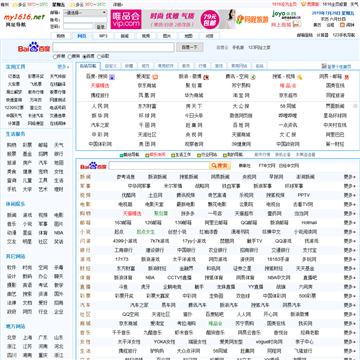The width and height of the screenshot is (360, 360).
Task: Open the 人民网 link
Action: [100, 106]
